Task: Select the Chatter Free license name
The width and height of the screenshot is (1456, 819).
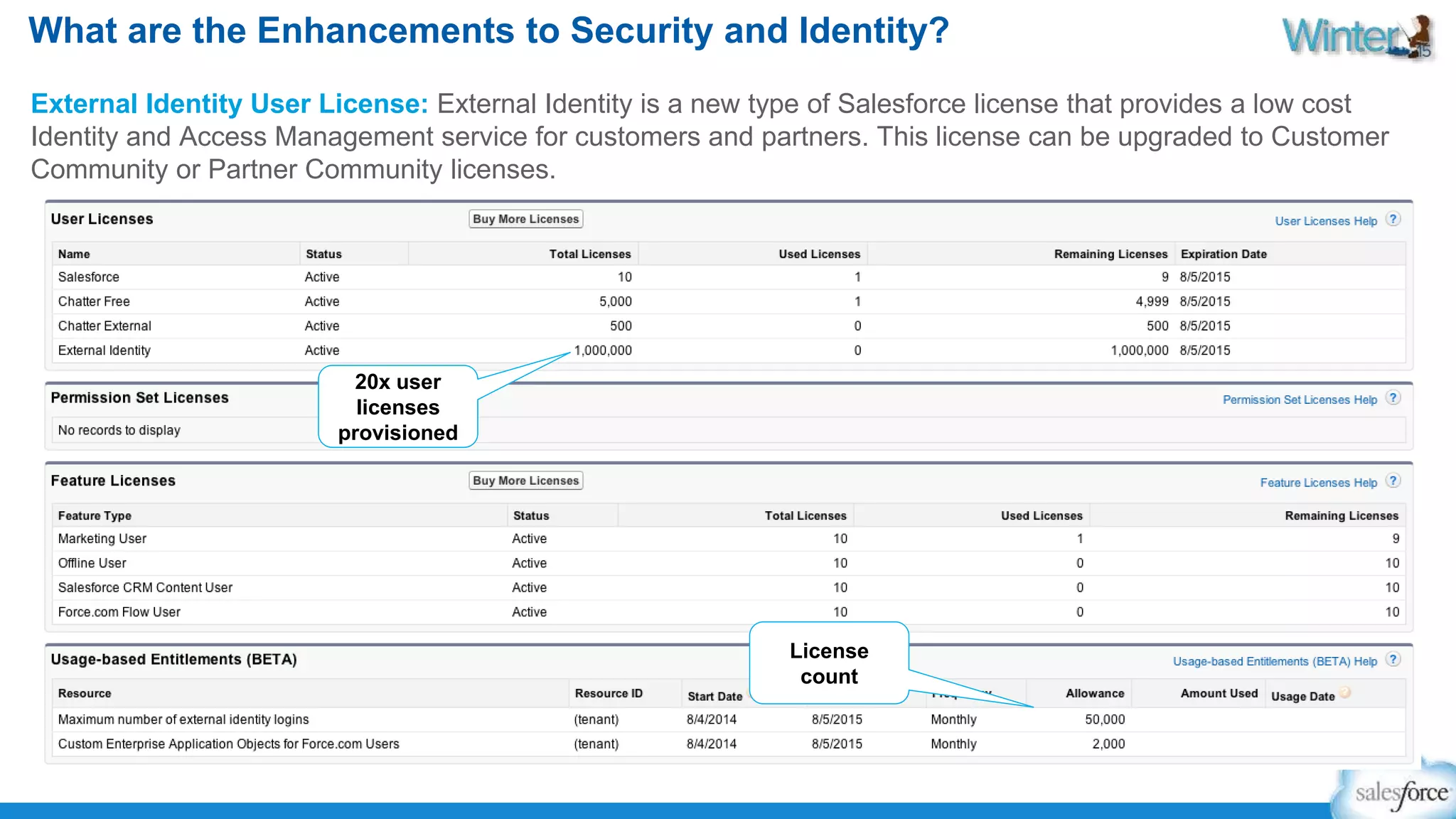Action: (x=94, y=301)
